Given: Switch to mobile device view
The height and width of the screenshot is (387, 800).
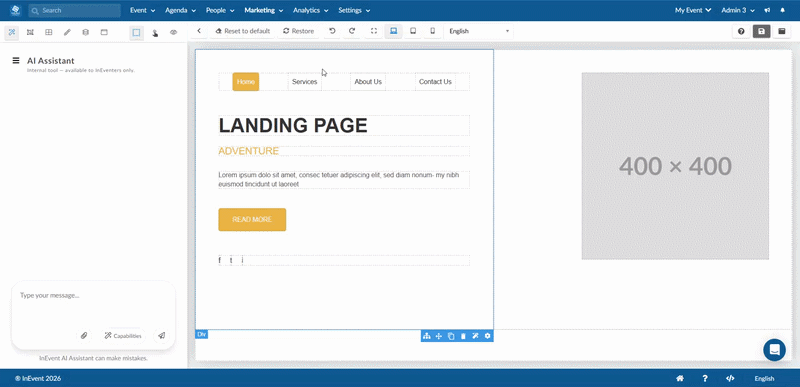Looking at the screenshot, I should (433, 31).
